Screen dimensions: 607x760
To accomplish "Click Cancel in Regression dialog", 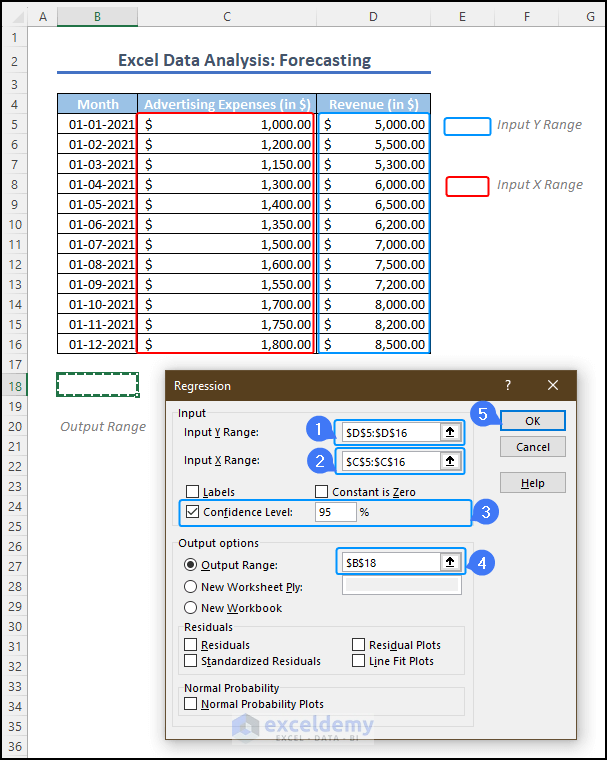I will point(532,447).
